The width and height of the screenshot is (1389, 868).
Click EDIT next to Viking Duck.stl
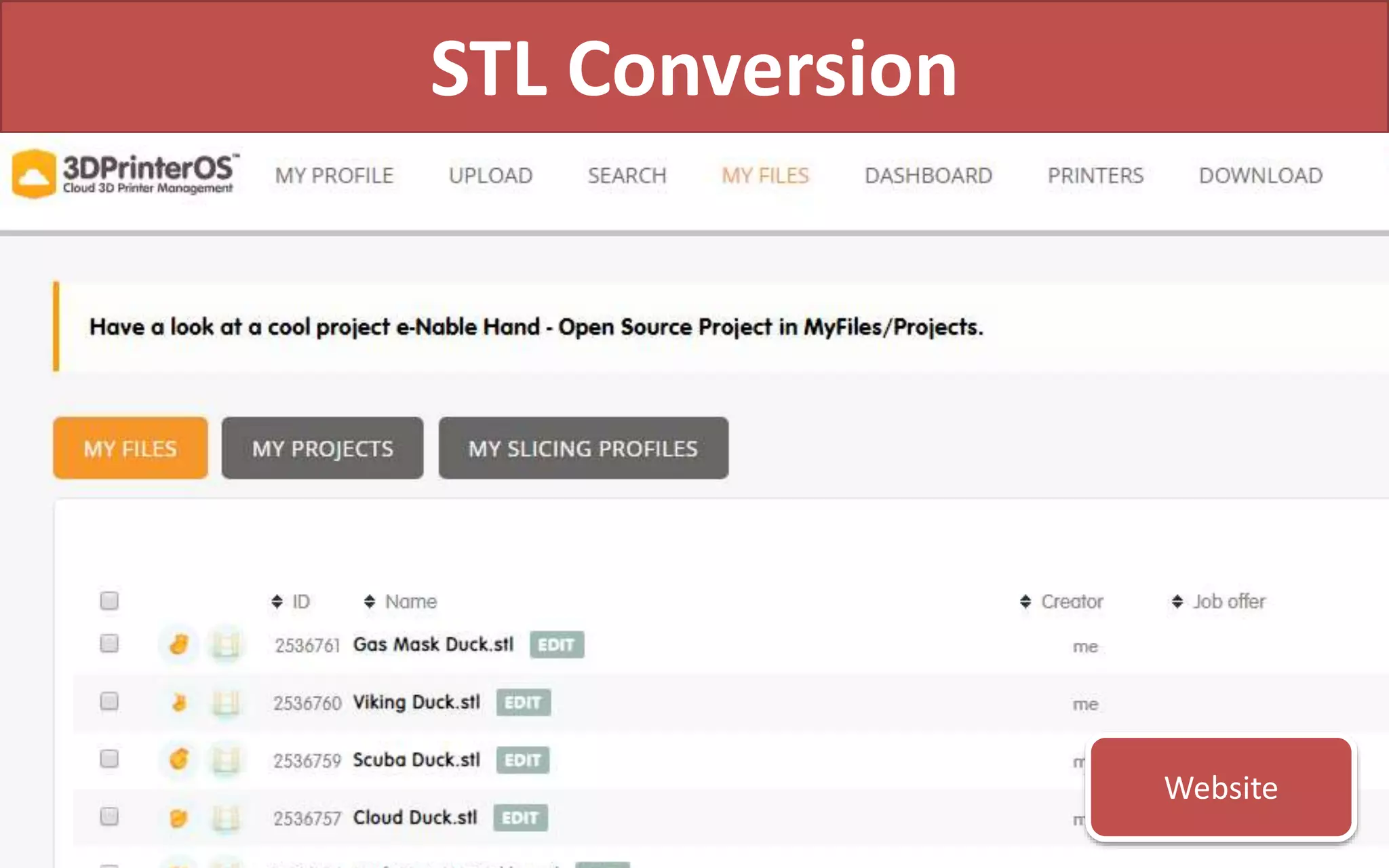(523, 703)
